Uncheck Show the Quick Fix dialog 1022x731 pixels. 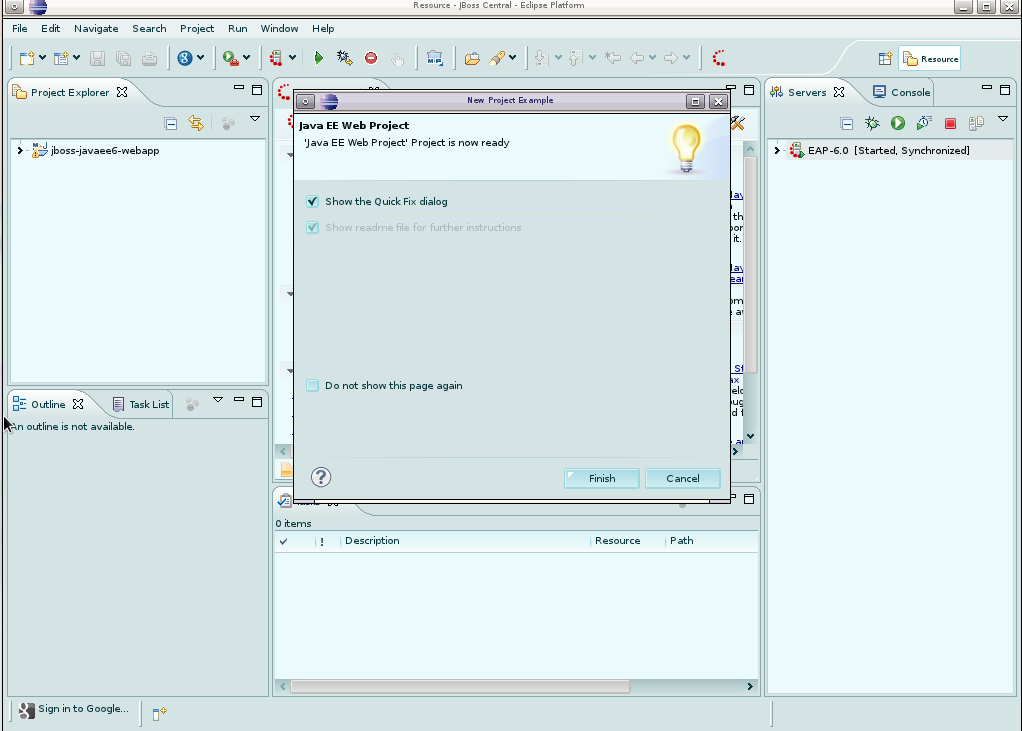coord(313,201)
